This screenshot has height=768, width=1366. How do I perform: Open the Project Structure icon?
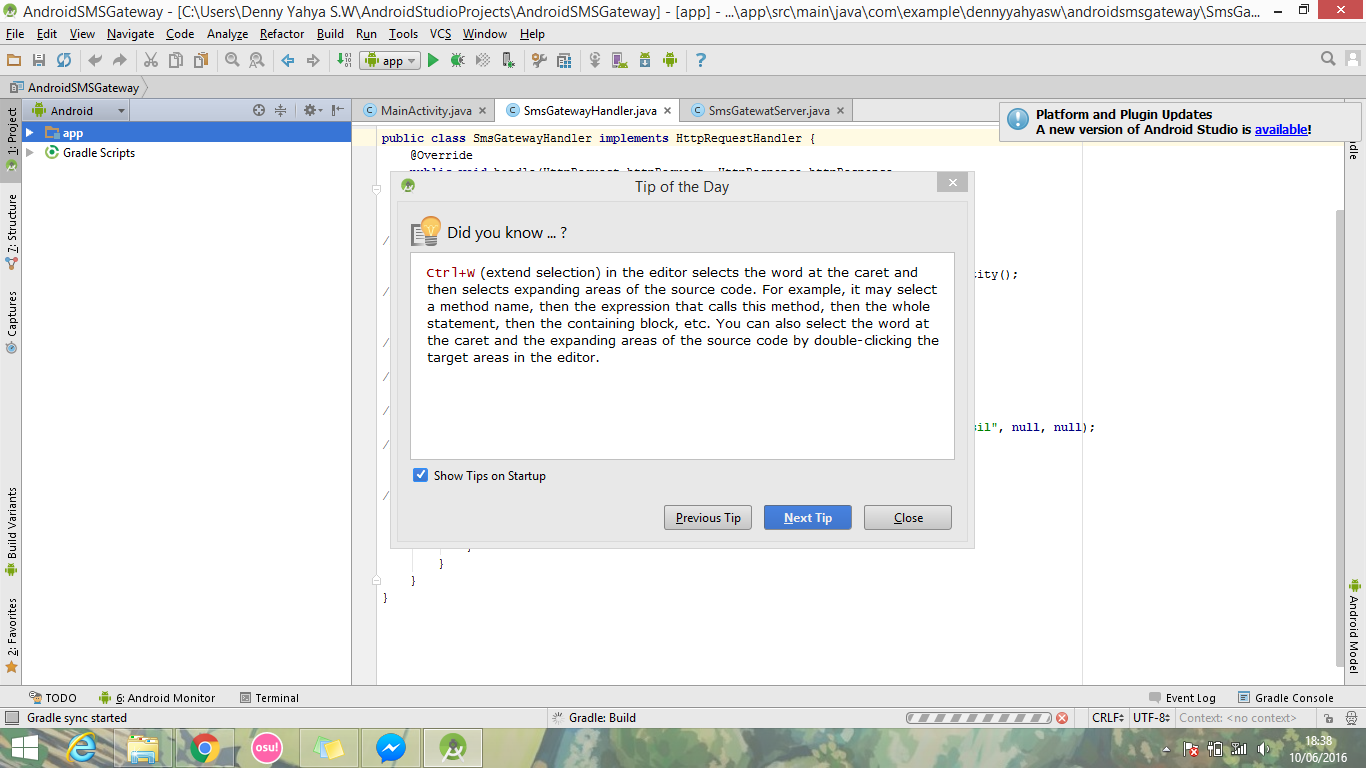564,60
